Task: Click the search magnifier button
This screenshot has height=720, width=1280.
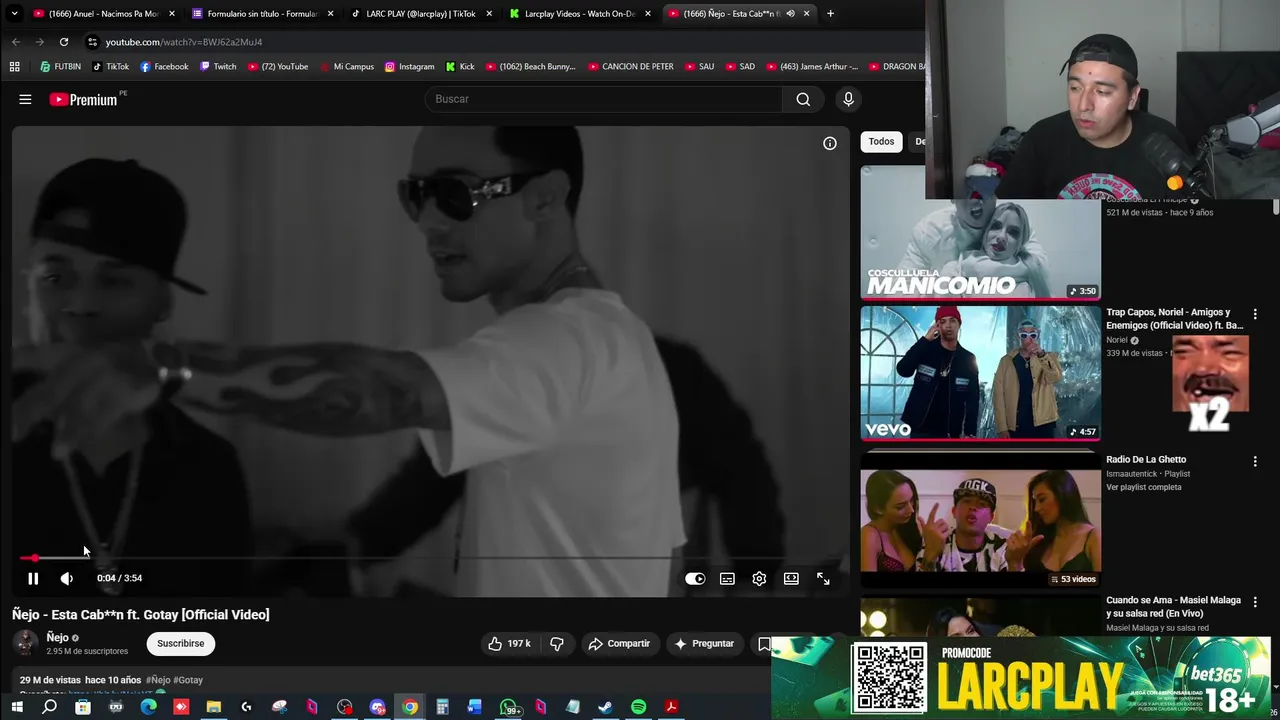Action: [803, 99]
